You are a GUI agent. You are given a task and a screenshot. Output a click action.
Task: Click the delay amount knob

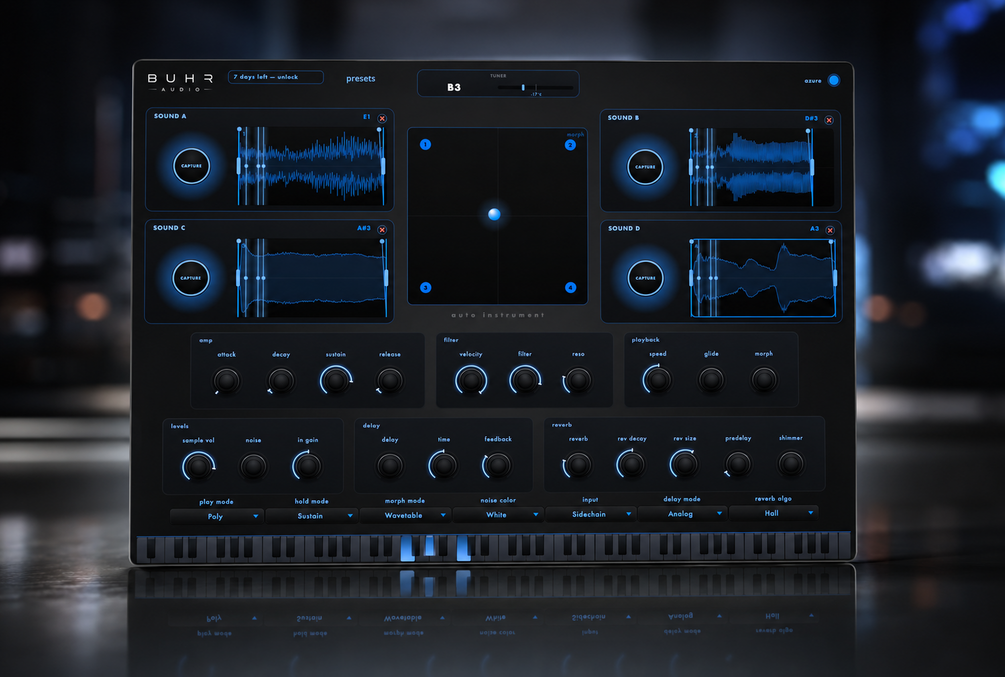click(x=390, y=465)
